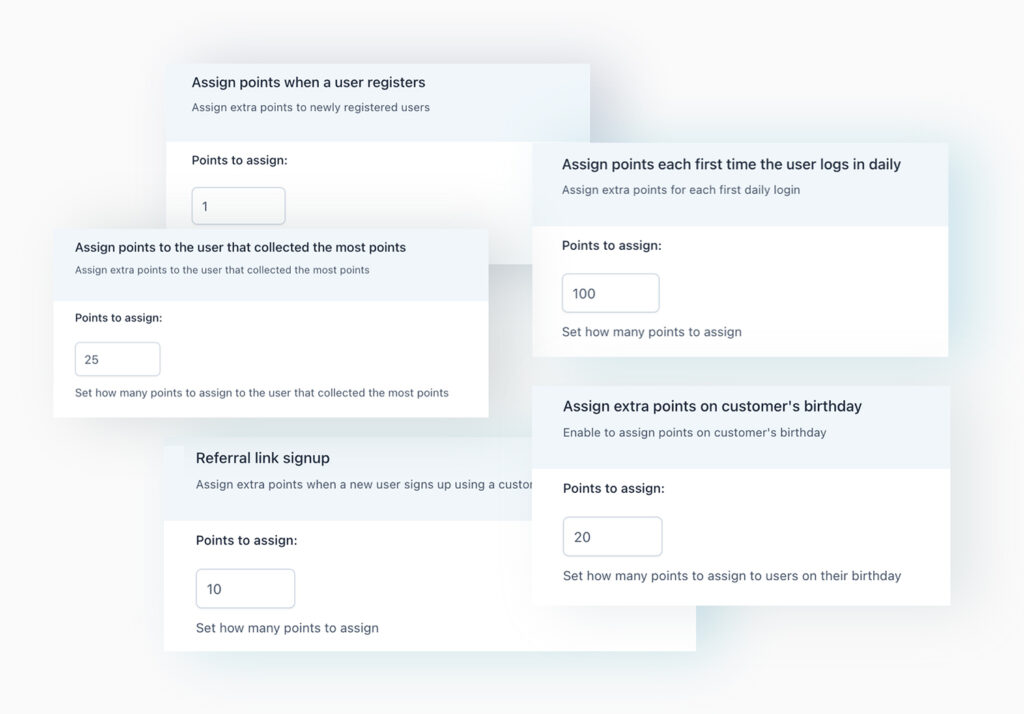The height and width of the screenshot is (714, 1024).
Task: Click the "Assign extra points on customer's birthday" title
Action: click(712, 406)
